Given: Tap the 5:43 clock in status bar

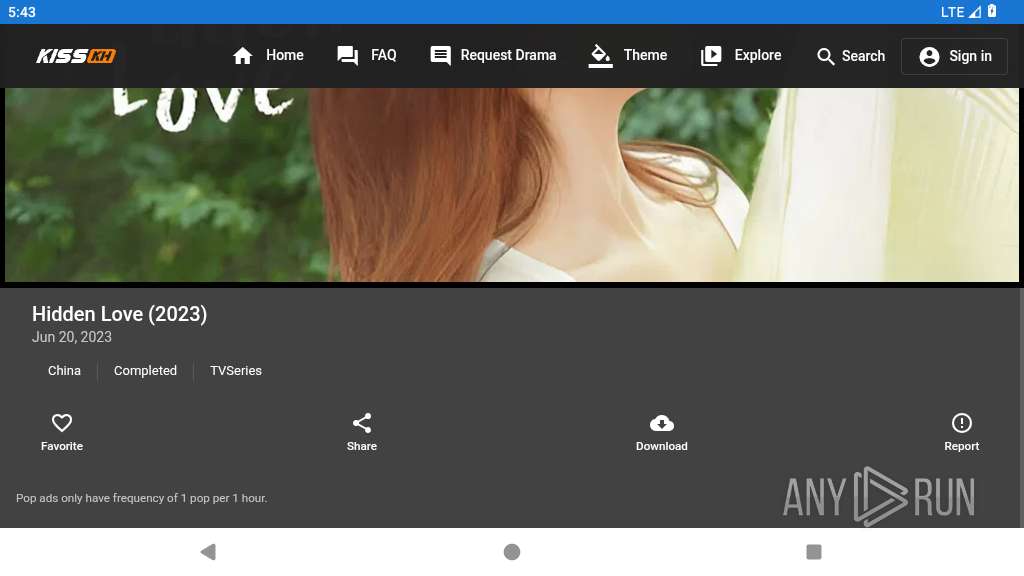Looking at the screenshot, I should pos(22,12).
